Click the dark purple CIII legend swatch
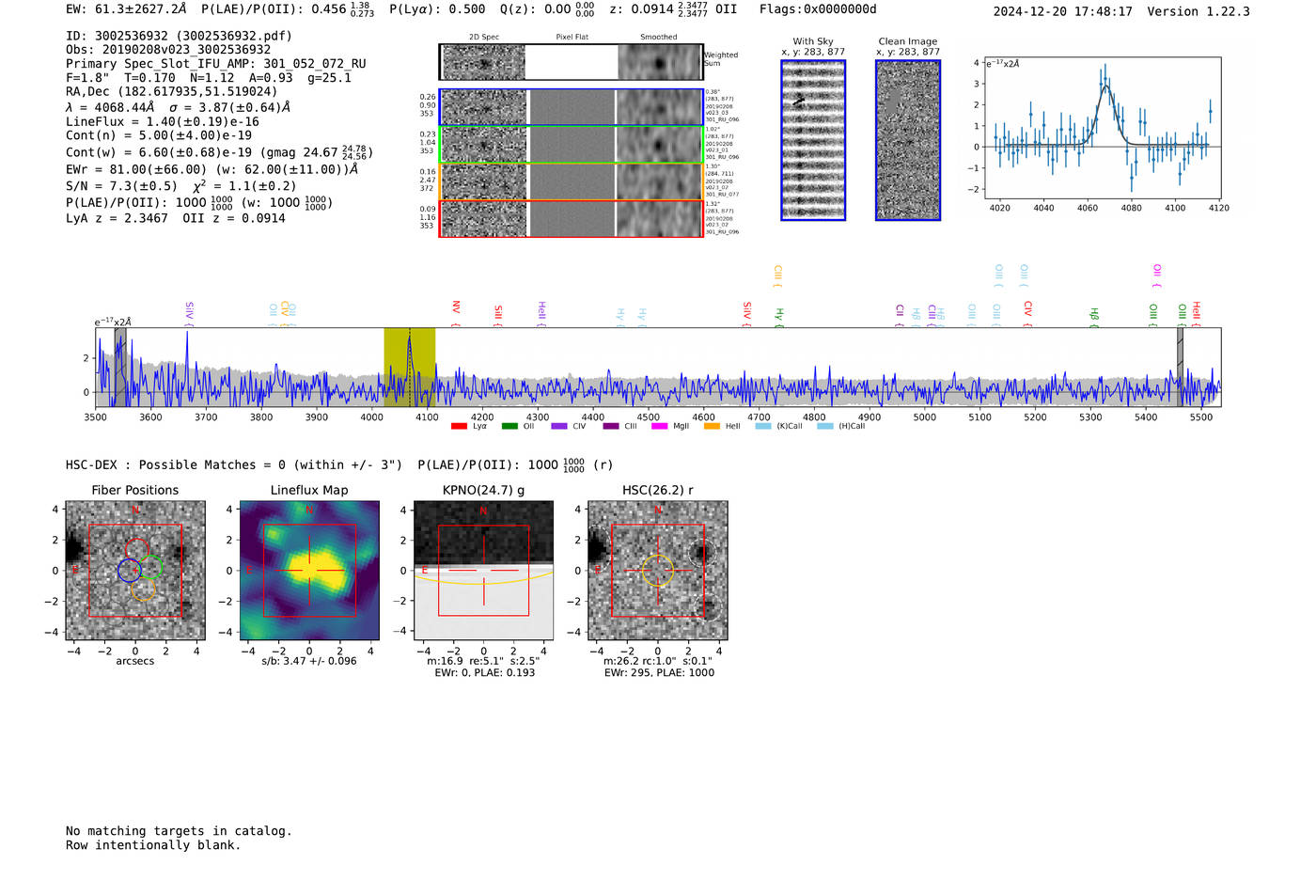The width and height of the screenshot is (1316, 896). click(611, 427)
